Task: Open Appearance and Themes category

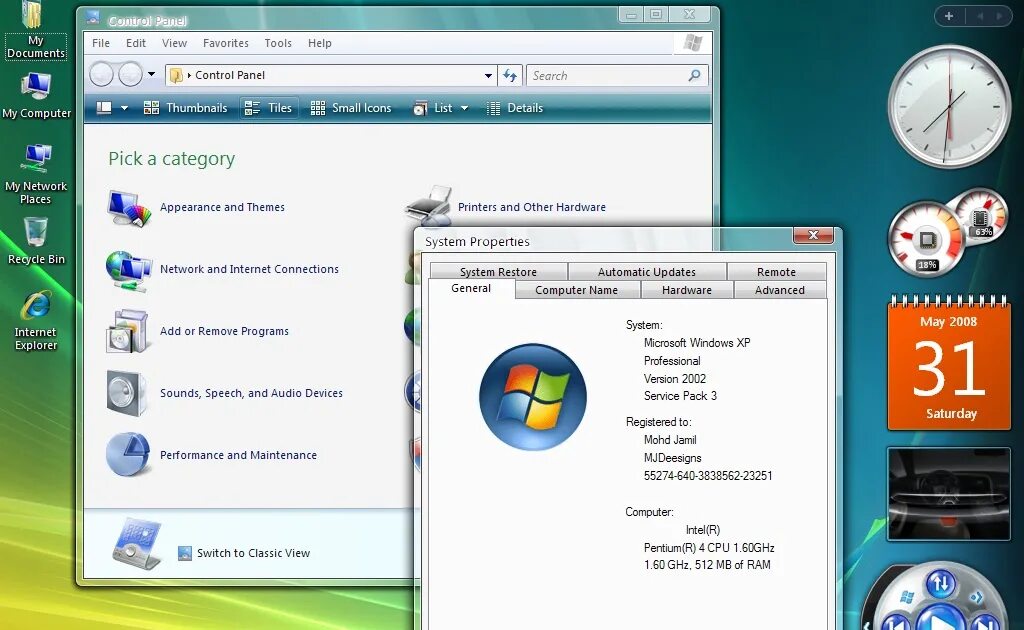Action: pos(222,207)
